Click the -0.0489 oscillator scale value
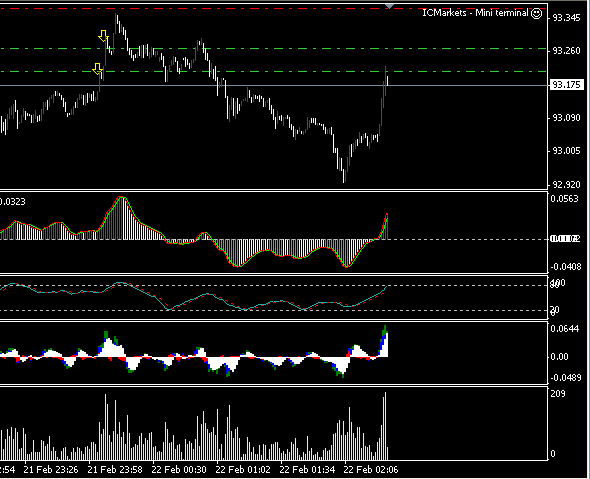The image size is (590, 479). pos(566,377)
